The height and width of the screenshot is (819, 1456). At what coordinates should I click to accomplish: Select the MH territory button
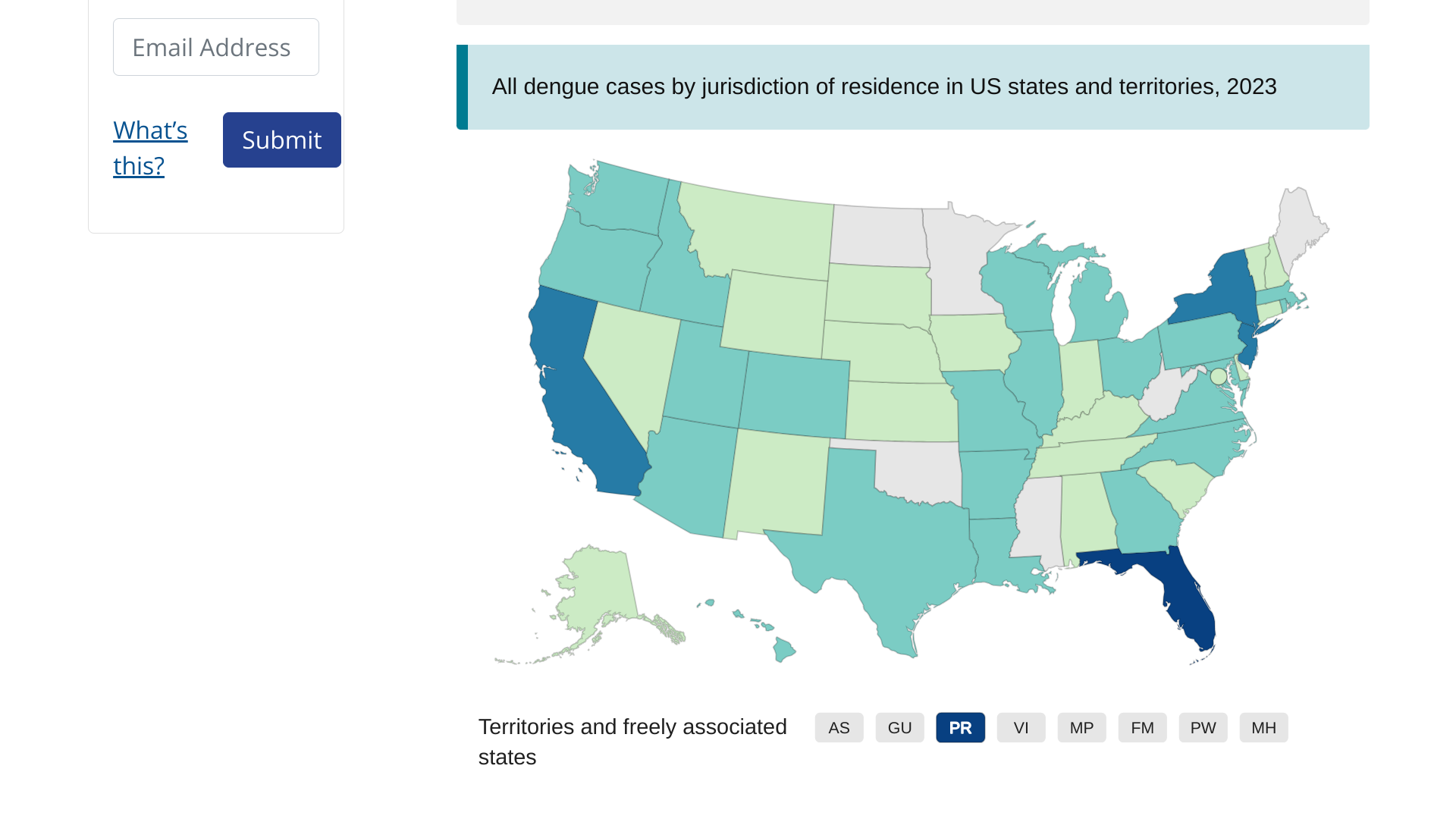click(1263, 728)
